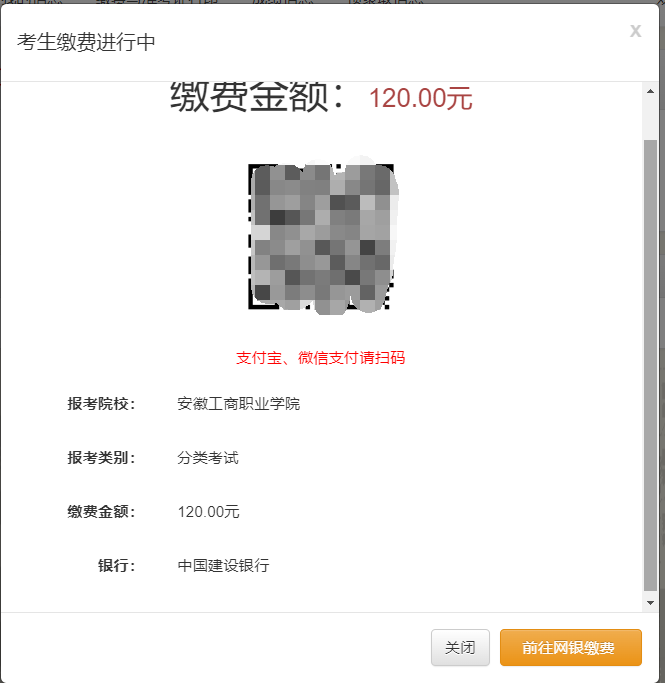This screenshot has width=665, height=683.
Task: Select the 安徽工商职业学院 school name
Action: (x=239, y=404)
